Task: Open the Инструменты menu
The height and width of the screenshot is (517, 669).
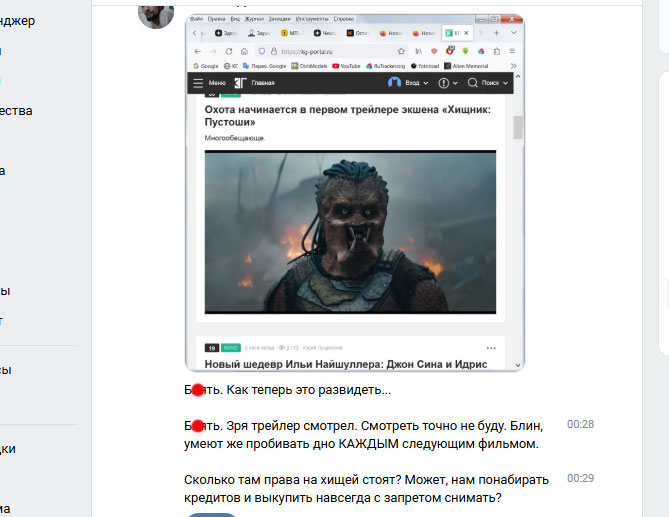Action: click(x=312, y=19)
